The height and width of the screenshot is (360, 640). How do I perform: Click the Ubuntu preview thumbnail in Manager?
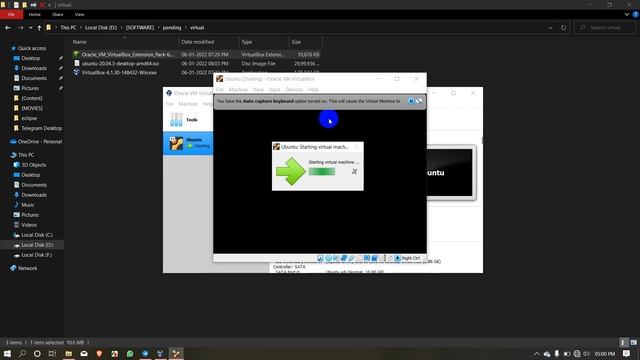[x=450, y=173]
